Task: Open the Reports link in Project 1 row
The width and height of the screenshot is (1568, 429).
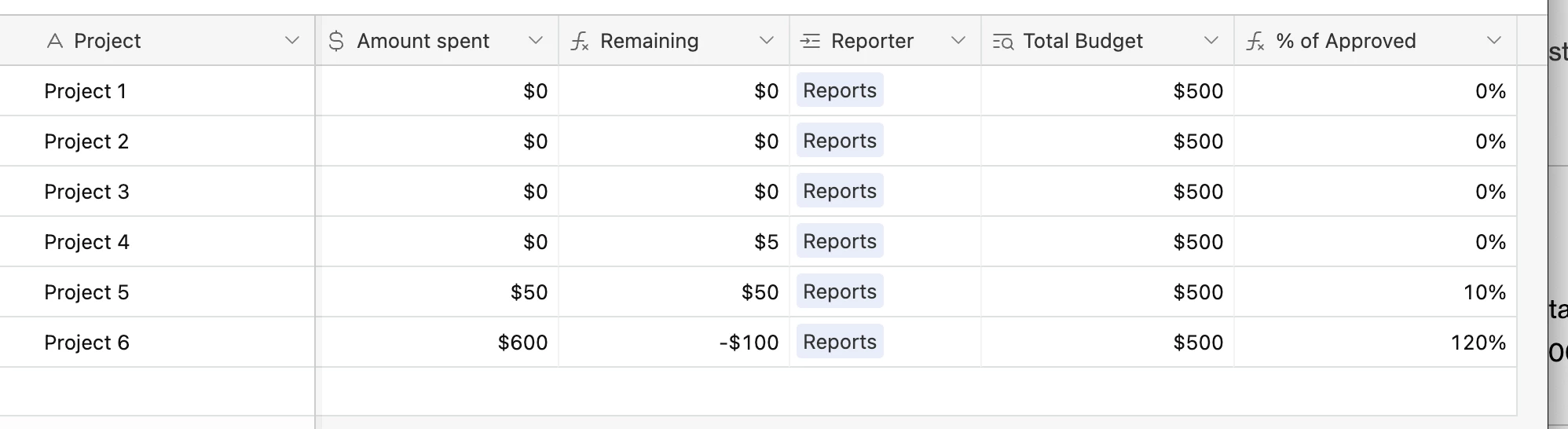Action: tap(839, 90)
